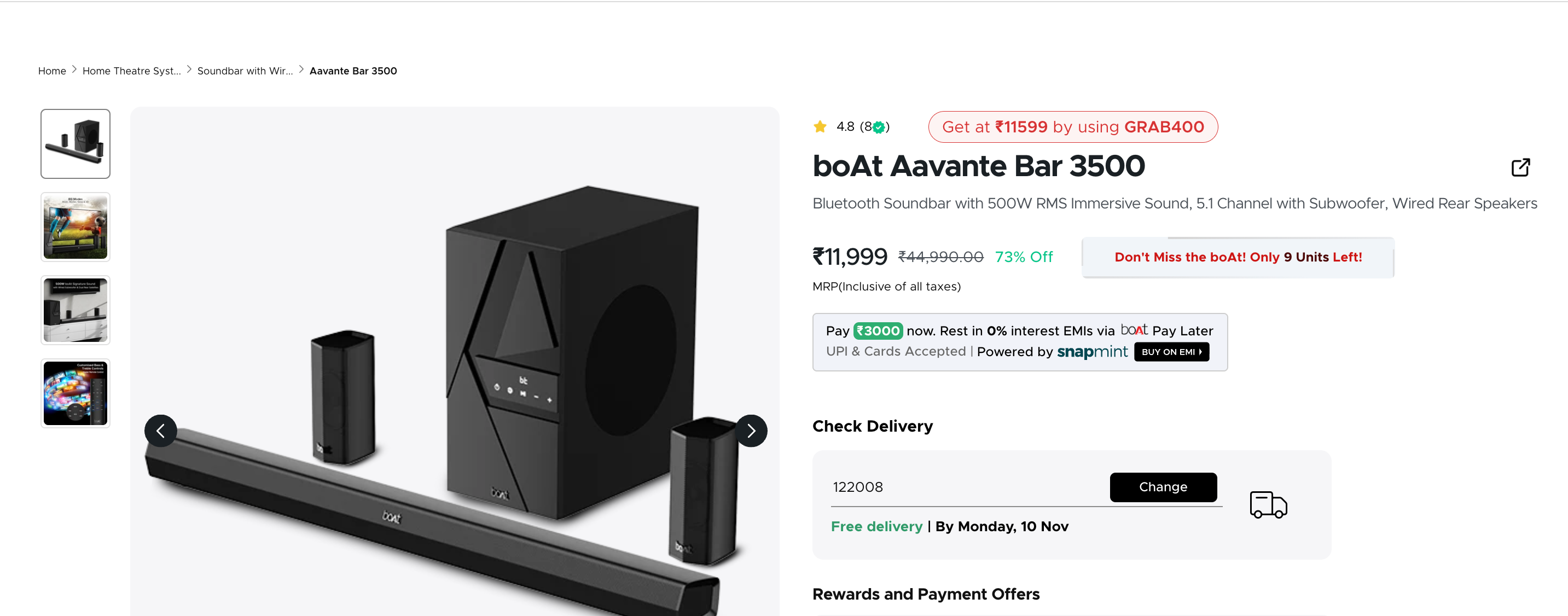Select the 500W signature sound thumbnail
Screen dimensions: 1568x616
[x=76, y=310]
